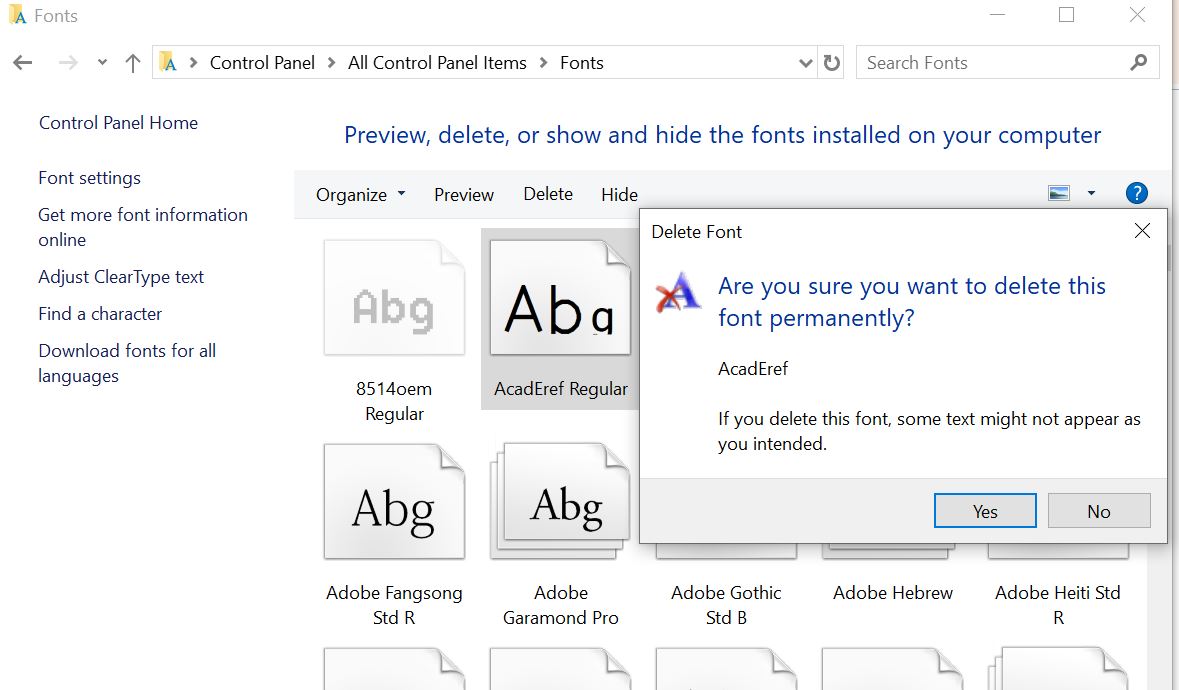Confirm deletion by clicking Yes
Screen dimensions: 1179x690
coord(985,510)
